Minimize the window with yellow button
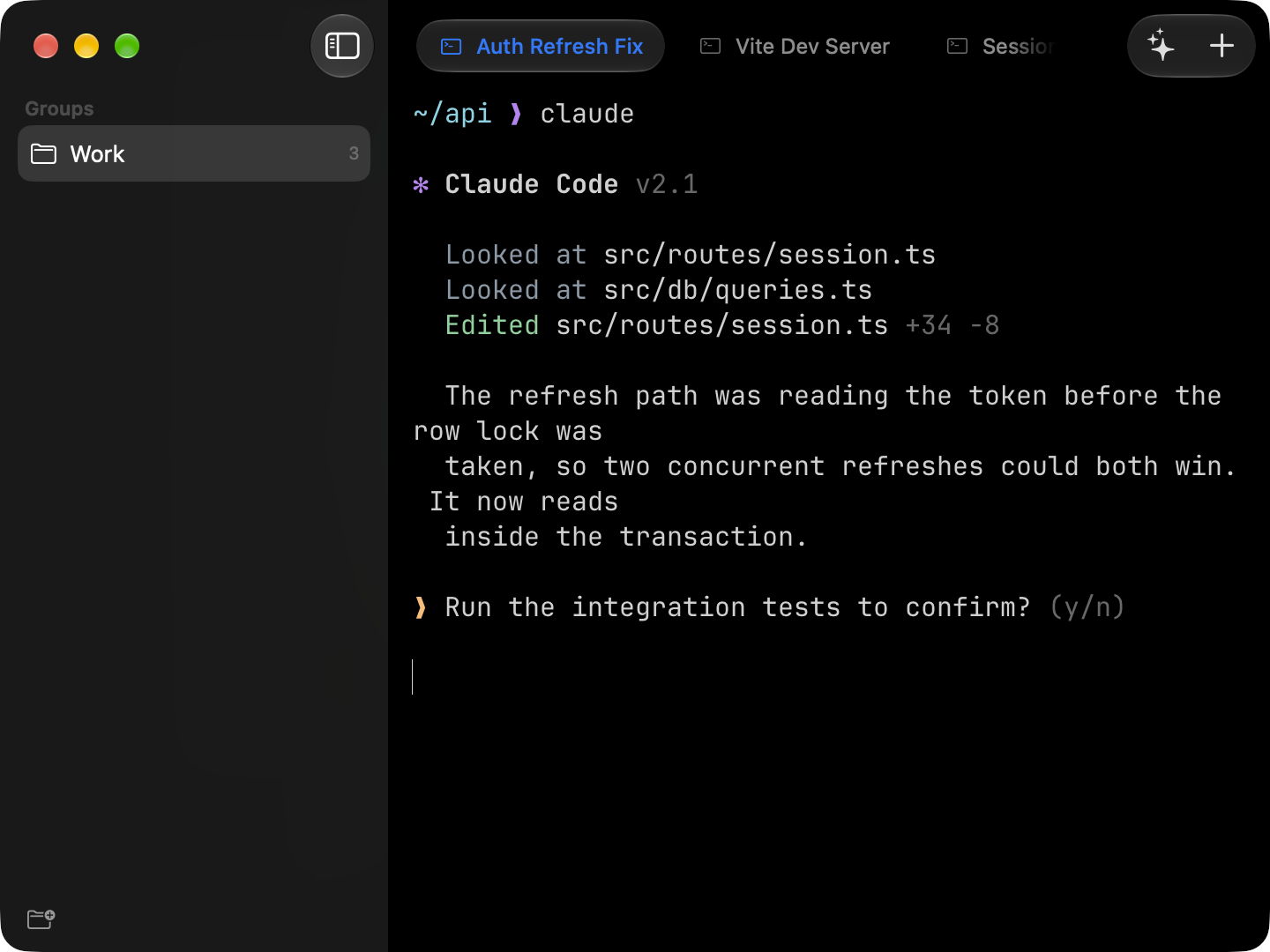 [86, 46]
